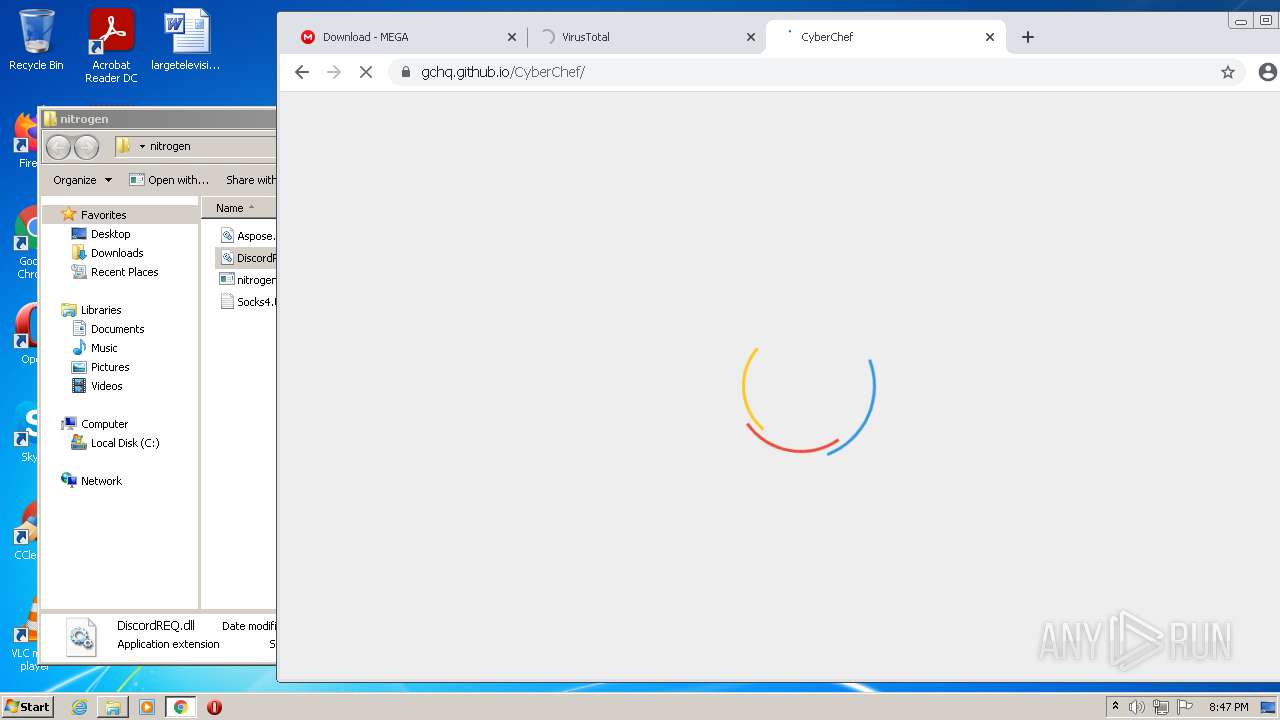Click the volume speaker tray icon
This screenshot has width=1280, height=720.
tap(1137, 707)
